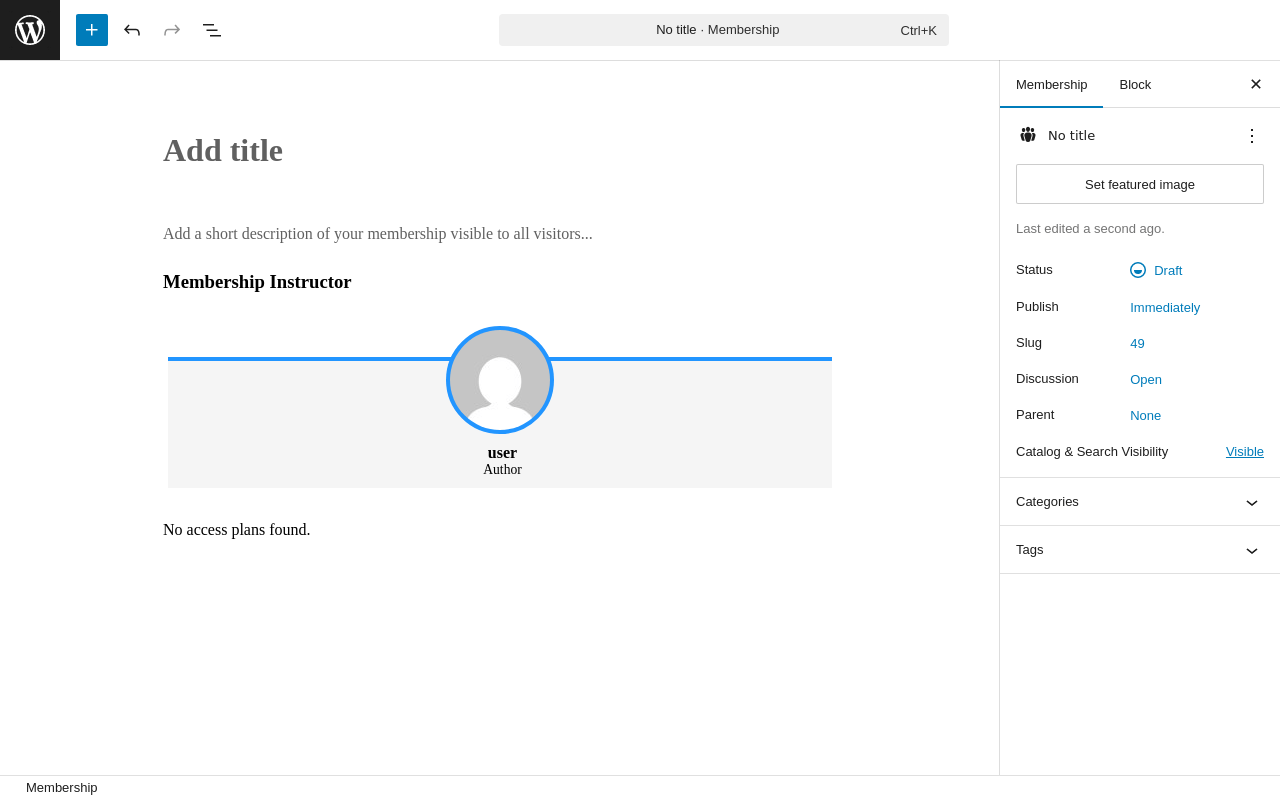The height and width of the screenshot is (800, 1280).
Task: Open the document overview list icon
Action: point(212,30)
